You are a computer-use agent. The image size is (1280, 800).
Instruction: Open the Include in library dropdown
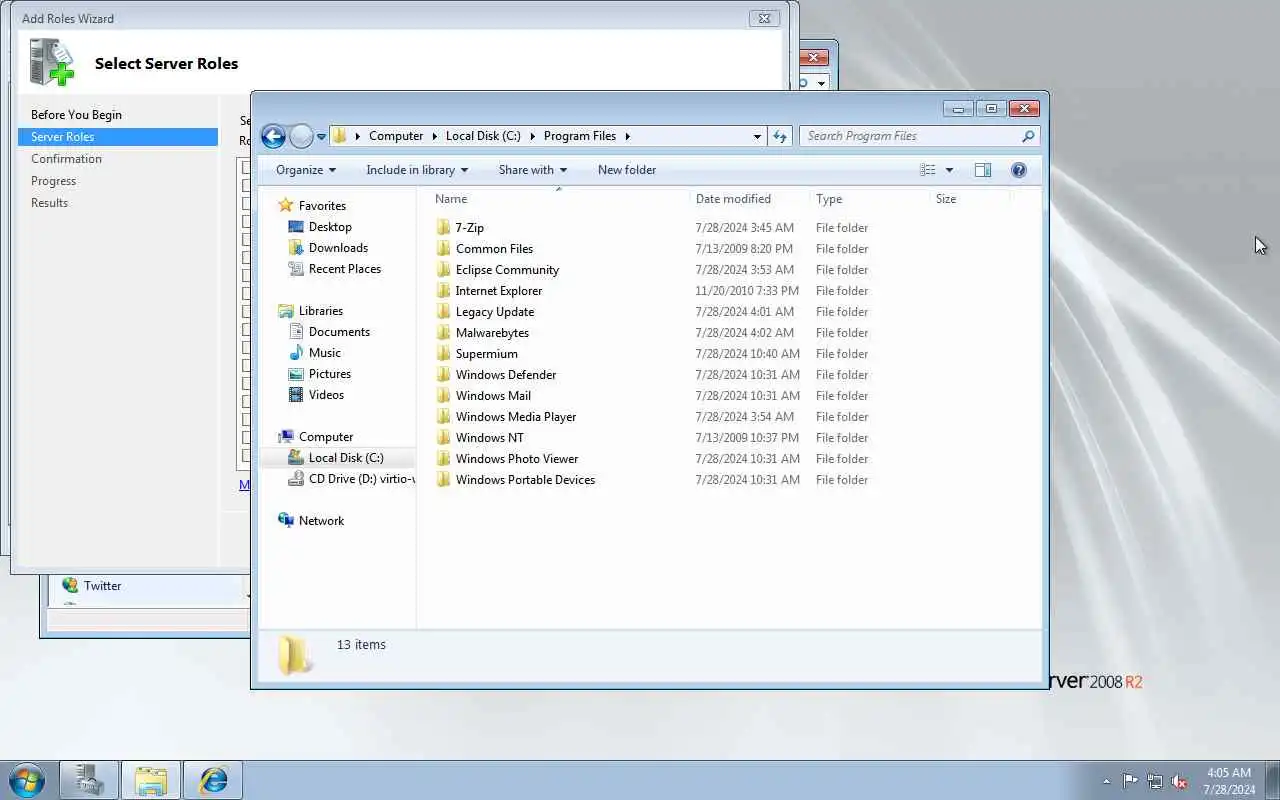(x=417, y=170)
